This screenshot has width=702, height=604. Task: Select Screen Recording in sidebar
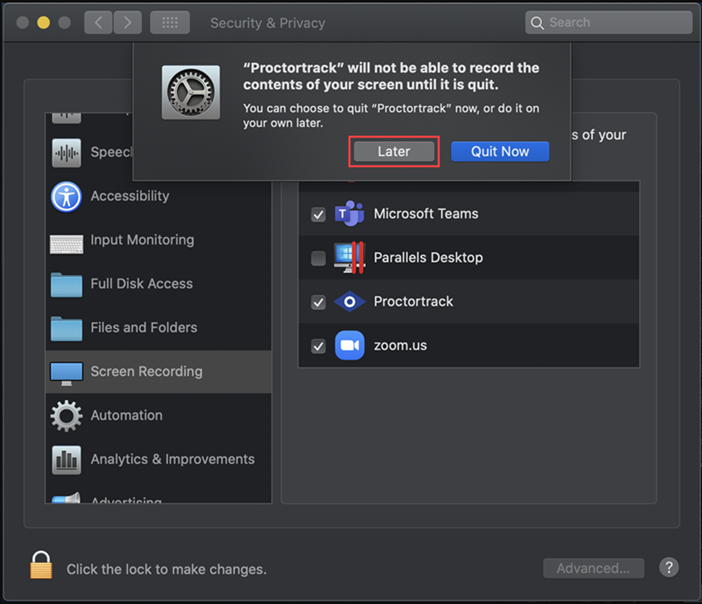tap(158, 372)
